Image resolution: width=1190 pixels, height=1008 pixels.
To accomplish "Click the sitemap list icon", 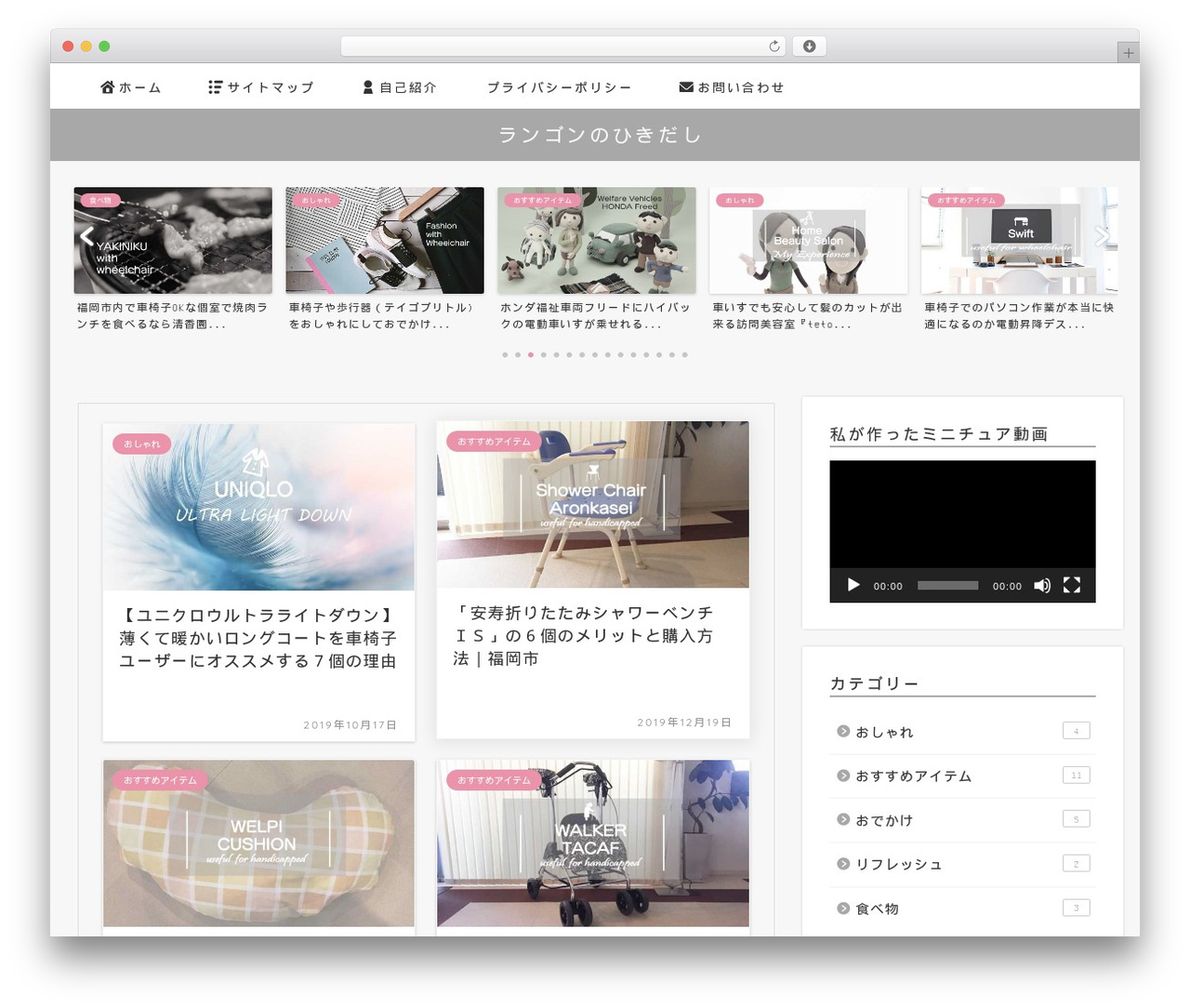I will coord(216,87).
